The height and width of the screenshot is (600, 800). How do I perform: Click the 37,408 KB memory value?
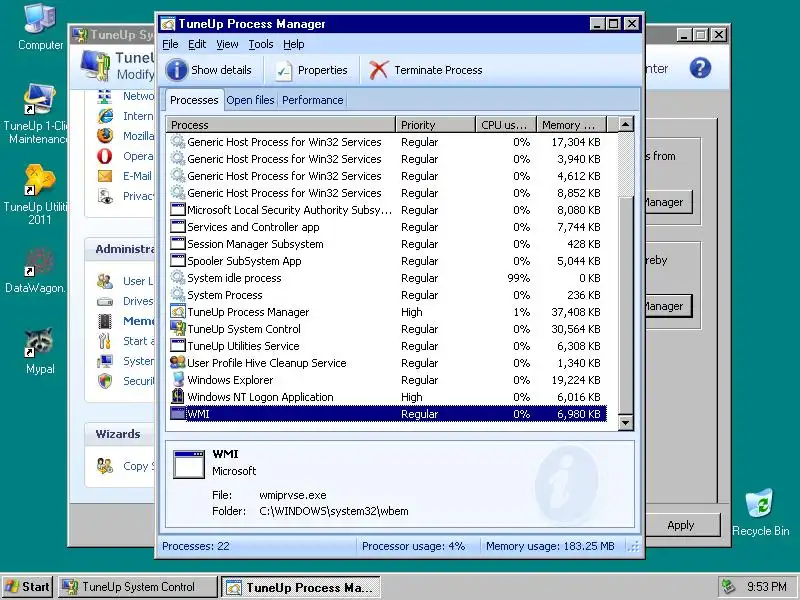click(x=576, y=312)
